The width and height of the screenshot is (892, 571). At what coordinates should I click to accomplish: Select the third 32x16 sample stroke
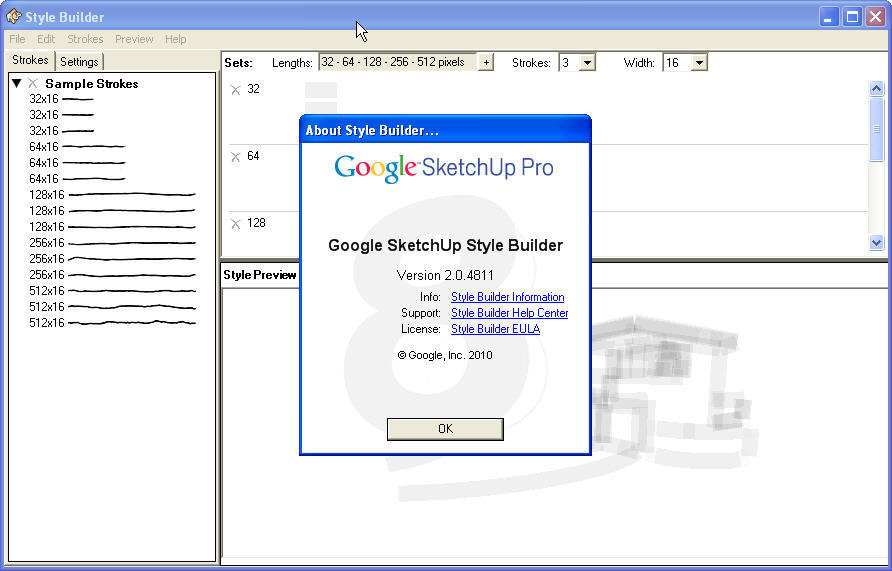pyautogui.click(x=61, y=131)
